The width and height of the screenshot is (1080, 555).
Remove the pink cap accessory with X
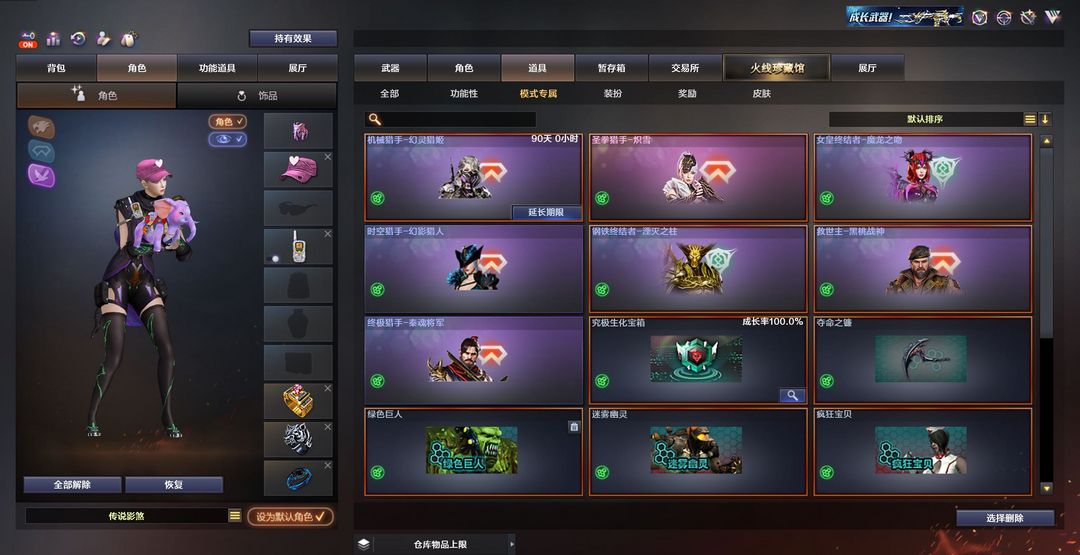tap(328, 157)
